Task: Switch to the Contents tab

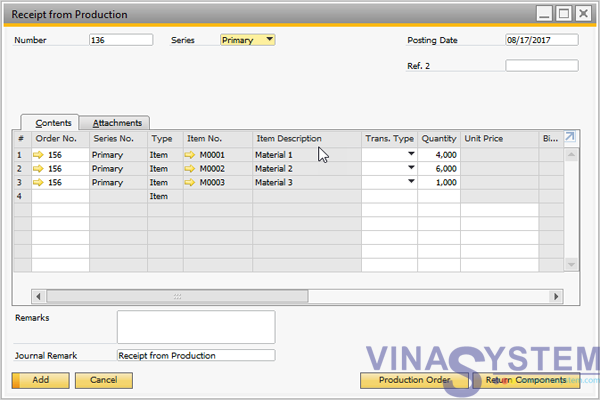Action: [50, 123]
